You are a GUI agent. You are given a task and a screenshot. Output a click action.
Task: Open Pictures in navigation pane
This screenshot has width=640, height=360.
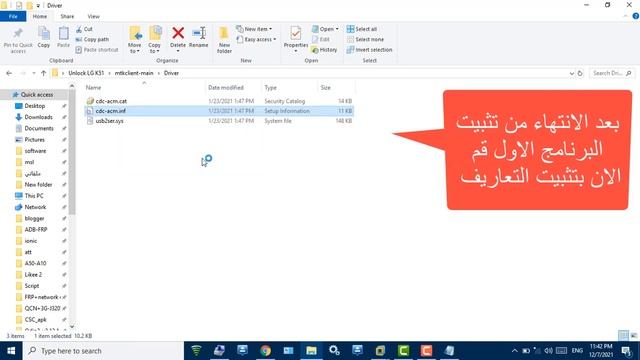click(35, 140)
